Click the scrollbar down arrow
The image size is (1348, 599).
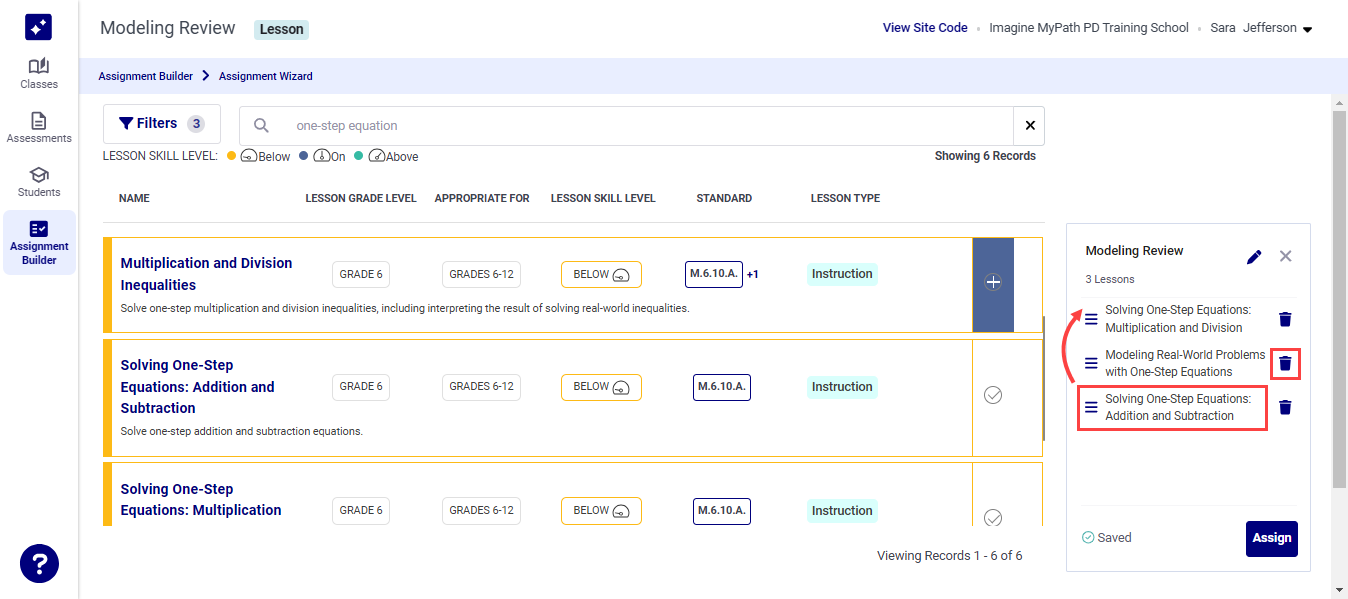click(1339, 590)
